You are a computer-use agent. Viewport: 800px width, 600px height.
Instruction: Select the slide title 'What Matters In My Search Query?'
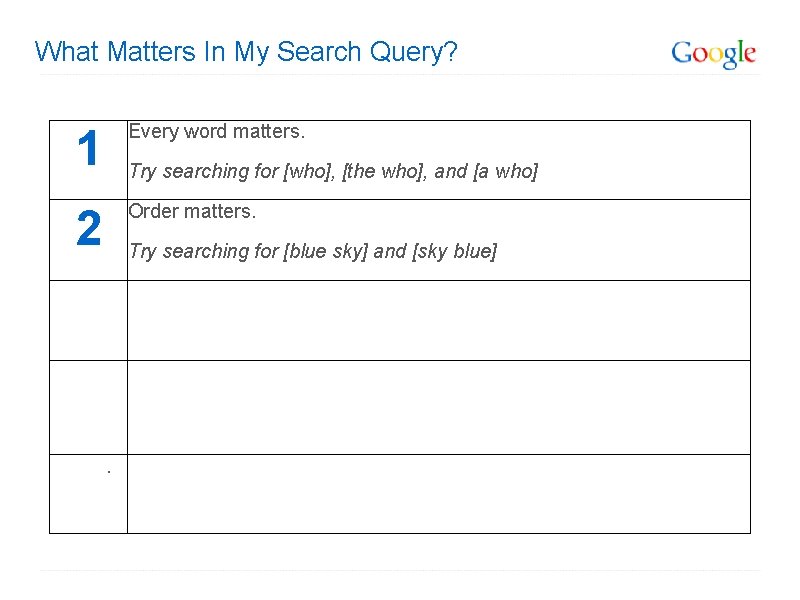click(246, 52)
